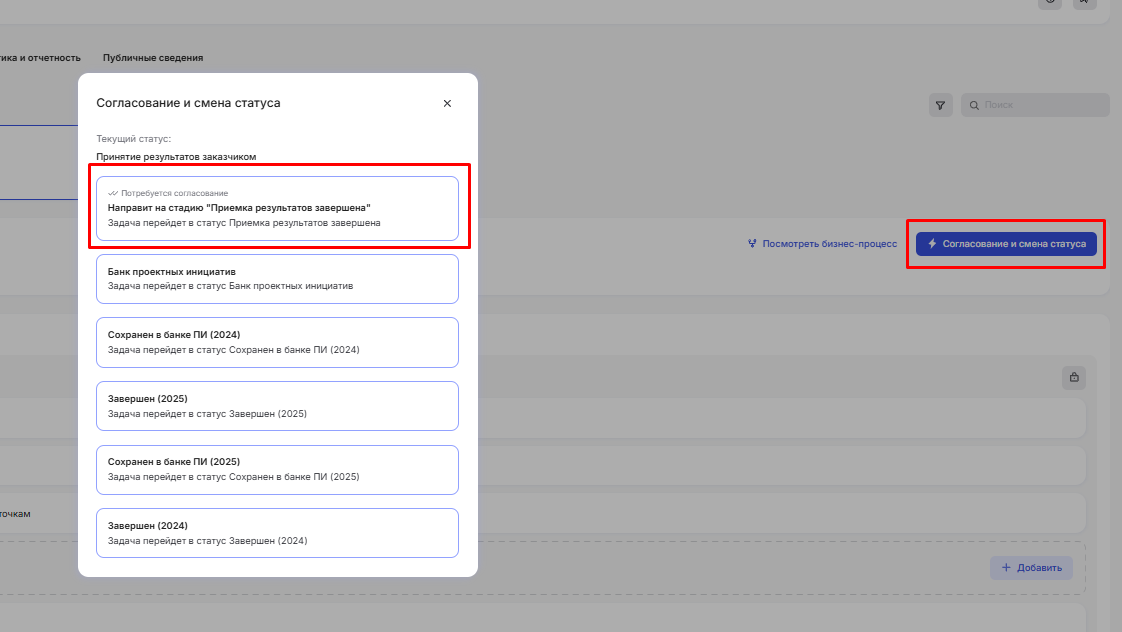Click the plus icon beside Добавить
This screenshot has width=1122, height=632.
coord(1006,568)
